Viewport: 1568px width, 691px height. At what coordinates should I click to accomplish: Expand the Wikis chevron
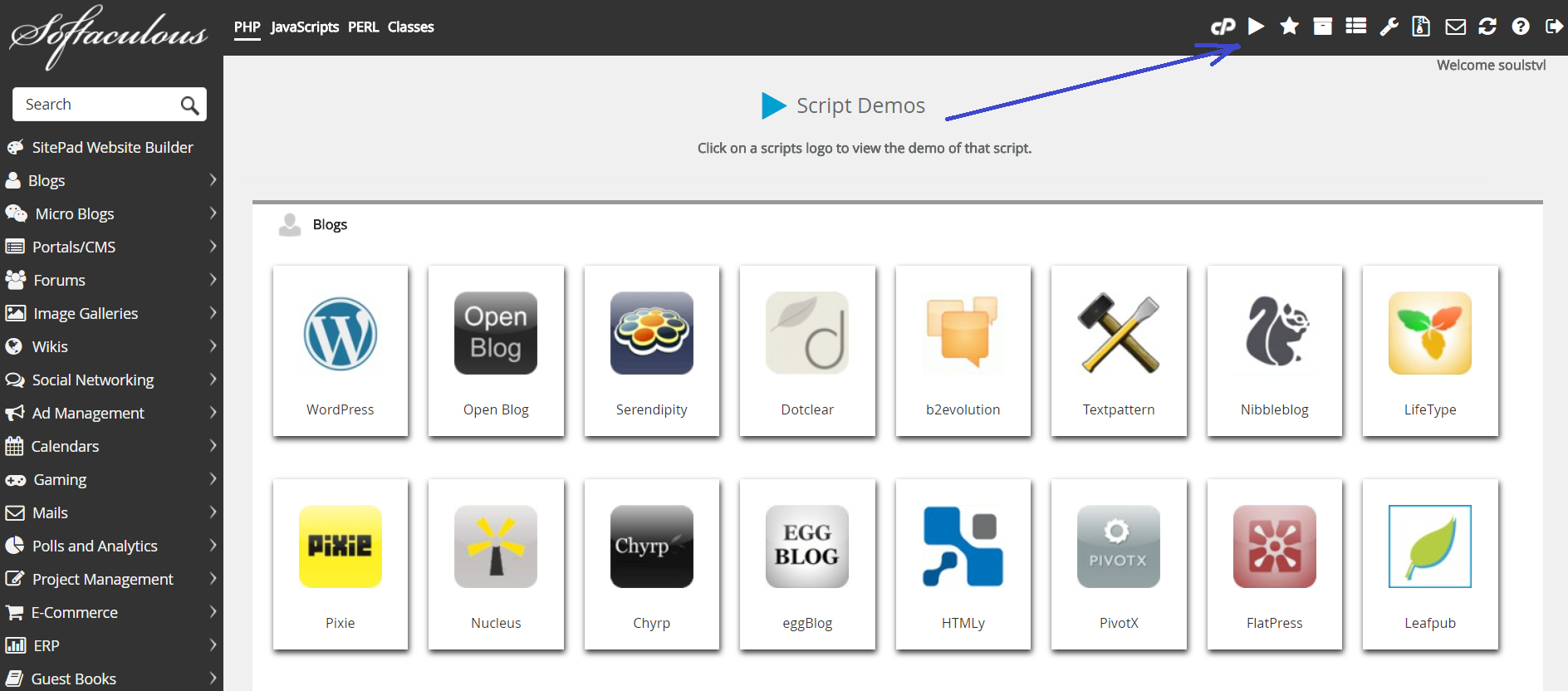(213, 345)
